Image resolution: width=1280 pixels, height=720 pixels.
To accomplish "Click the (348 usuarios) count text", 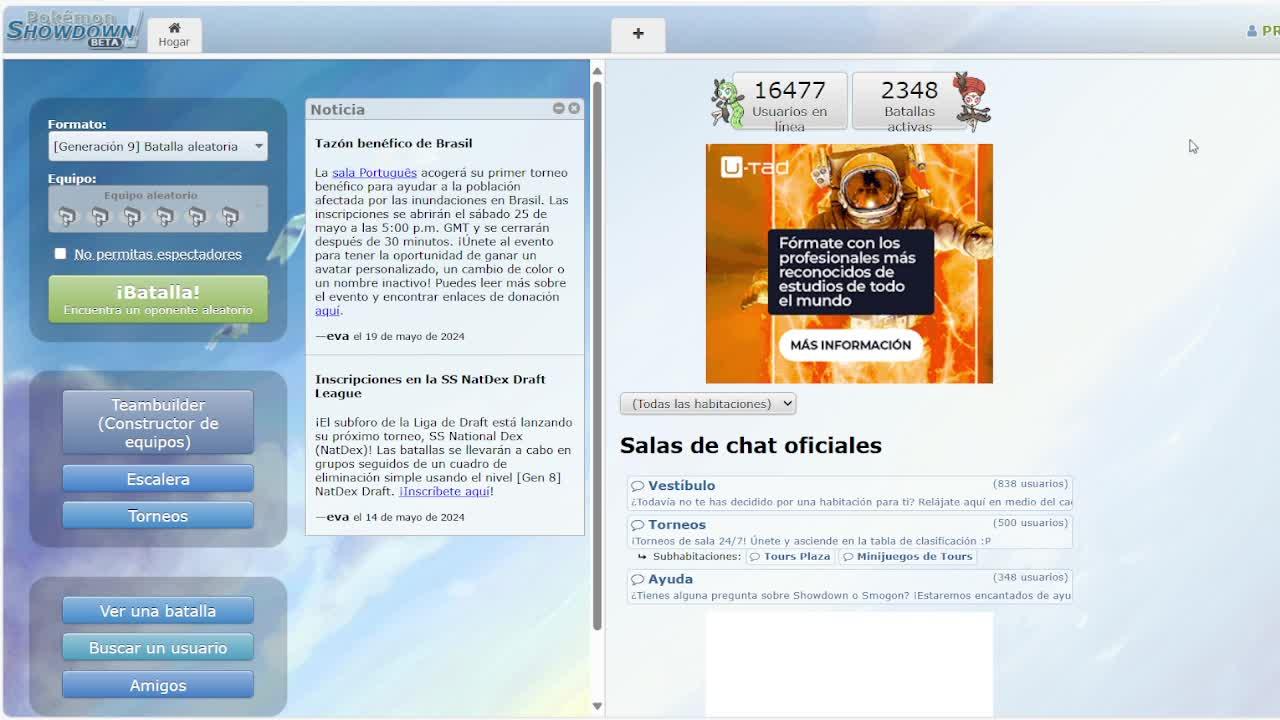I will point(1030,577).
